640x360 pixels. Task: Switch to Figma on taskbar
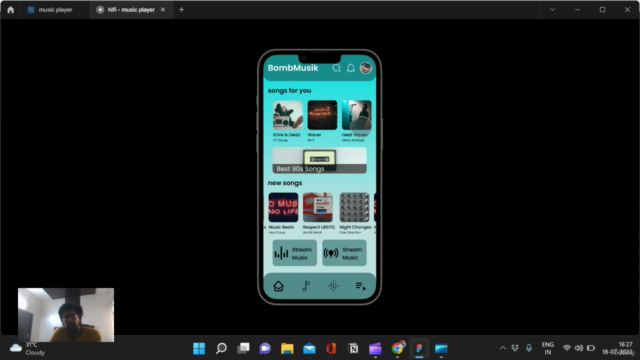tap(419, 348)
